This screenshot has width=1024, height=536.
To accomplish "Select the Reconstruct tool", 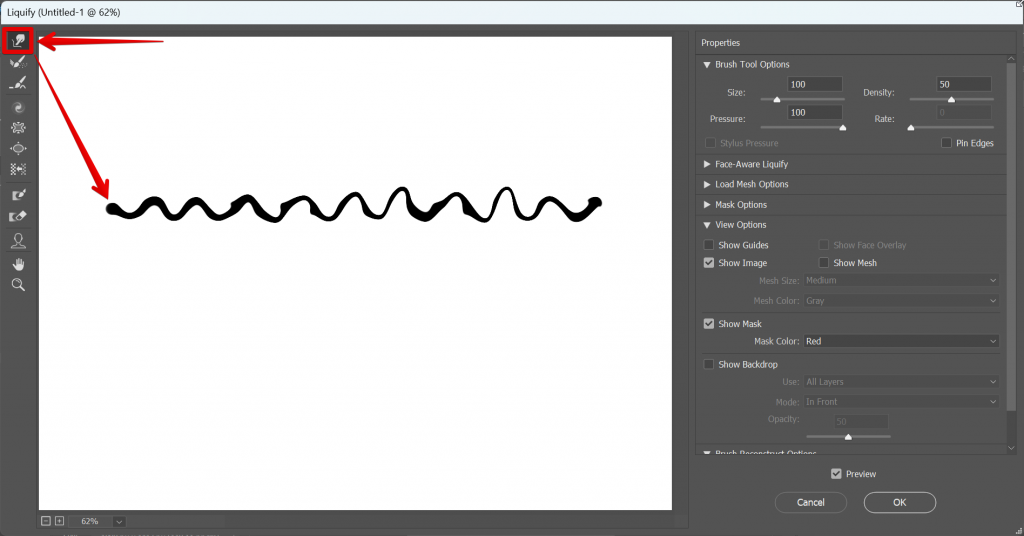I will (x=18, y=62).
